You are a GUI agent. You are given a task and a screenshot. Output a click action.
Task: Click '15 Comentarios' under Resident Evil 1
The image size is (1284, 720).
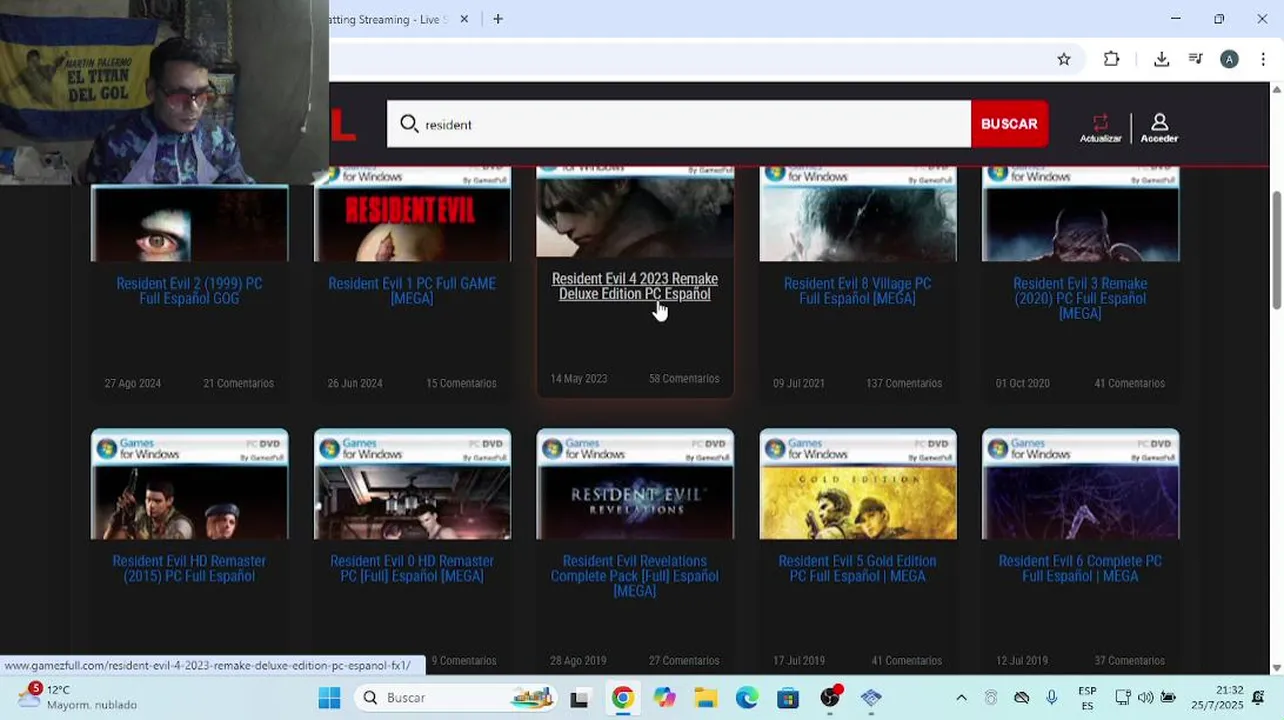coord(461,383)
